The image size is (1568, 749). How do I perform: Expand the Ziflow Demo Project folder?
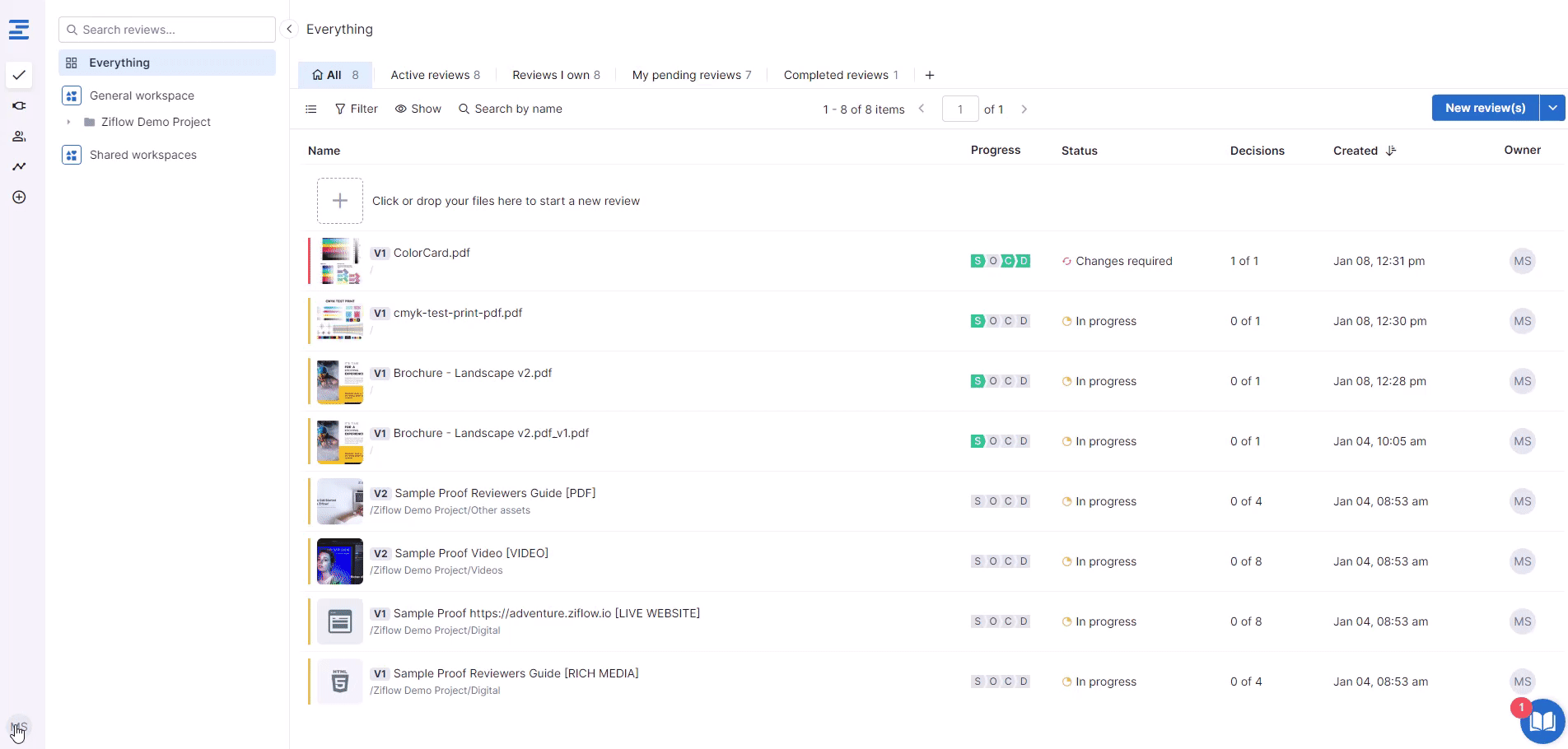(x=68, y=122)
